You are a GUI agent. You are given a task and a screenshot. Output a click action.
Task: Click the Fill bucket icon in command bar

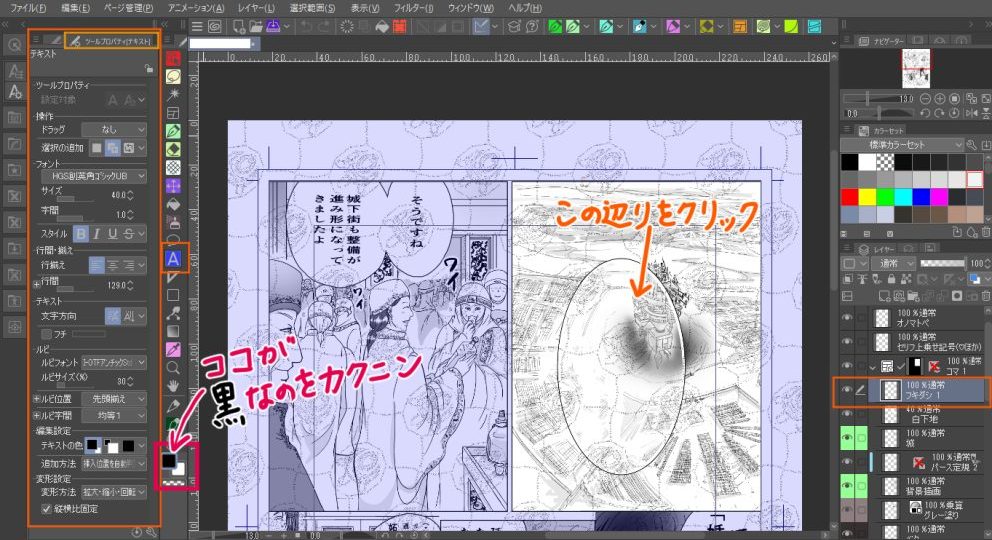pyautogui.click(x=382, y=27)
